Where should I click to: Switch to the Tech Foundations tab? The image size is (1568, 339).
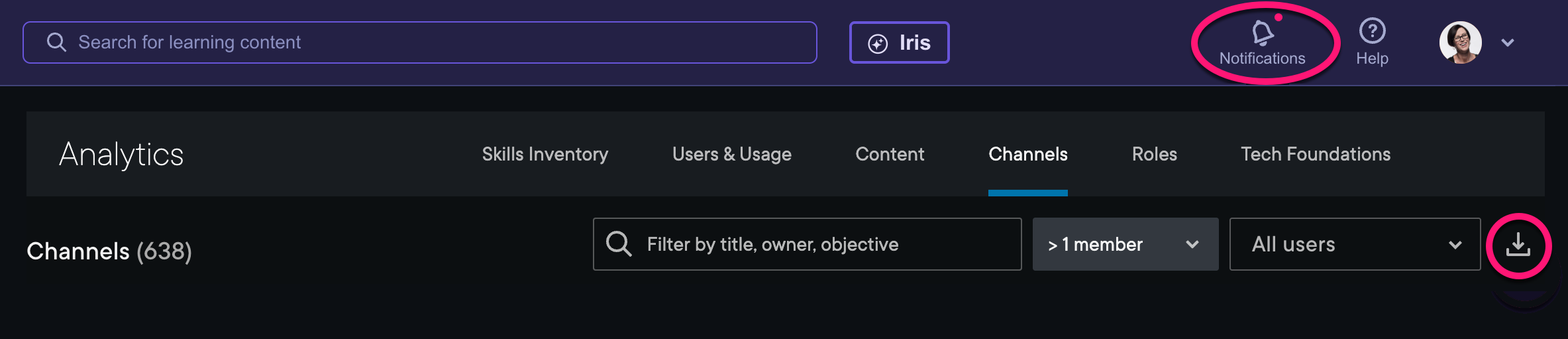(x=1315, y=154)
